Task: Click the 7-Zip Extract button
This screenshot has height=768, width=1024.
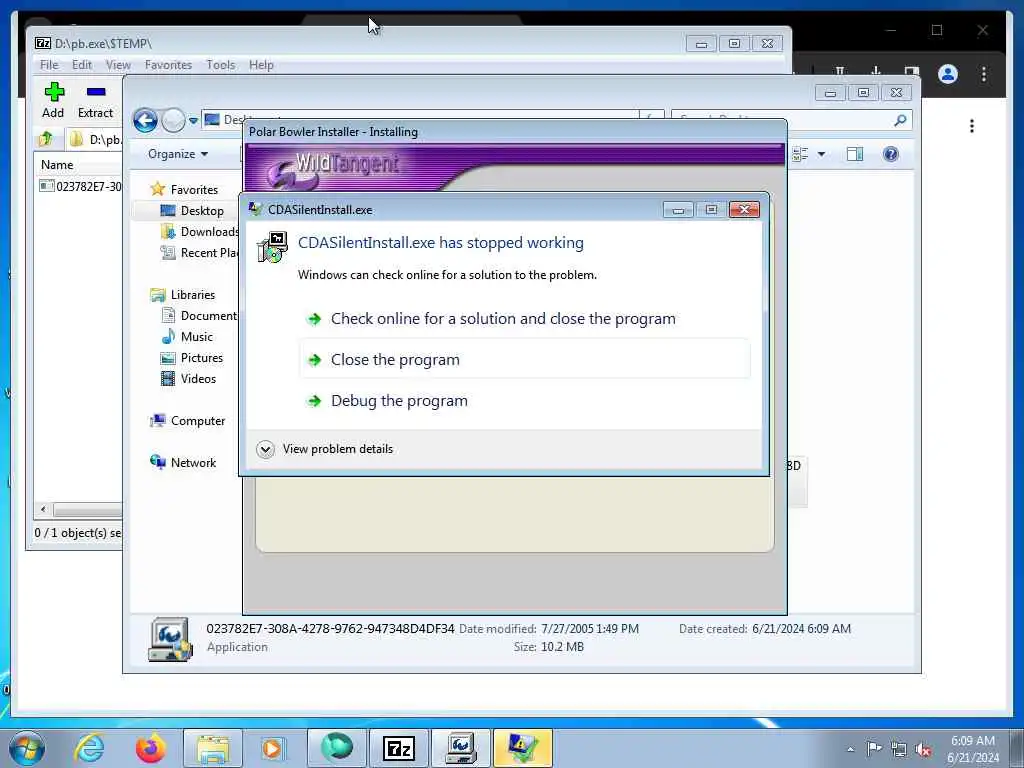Action: tap(95, 101)
